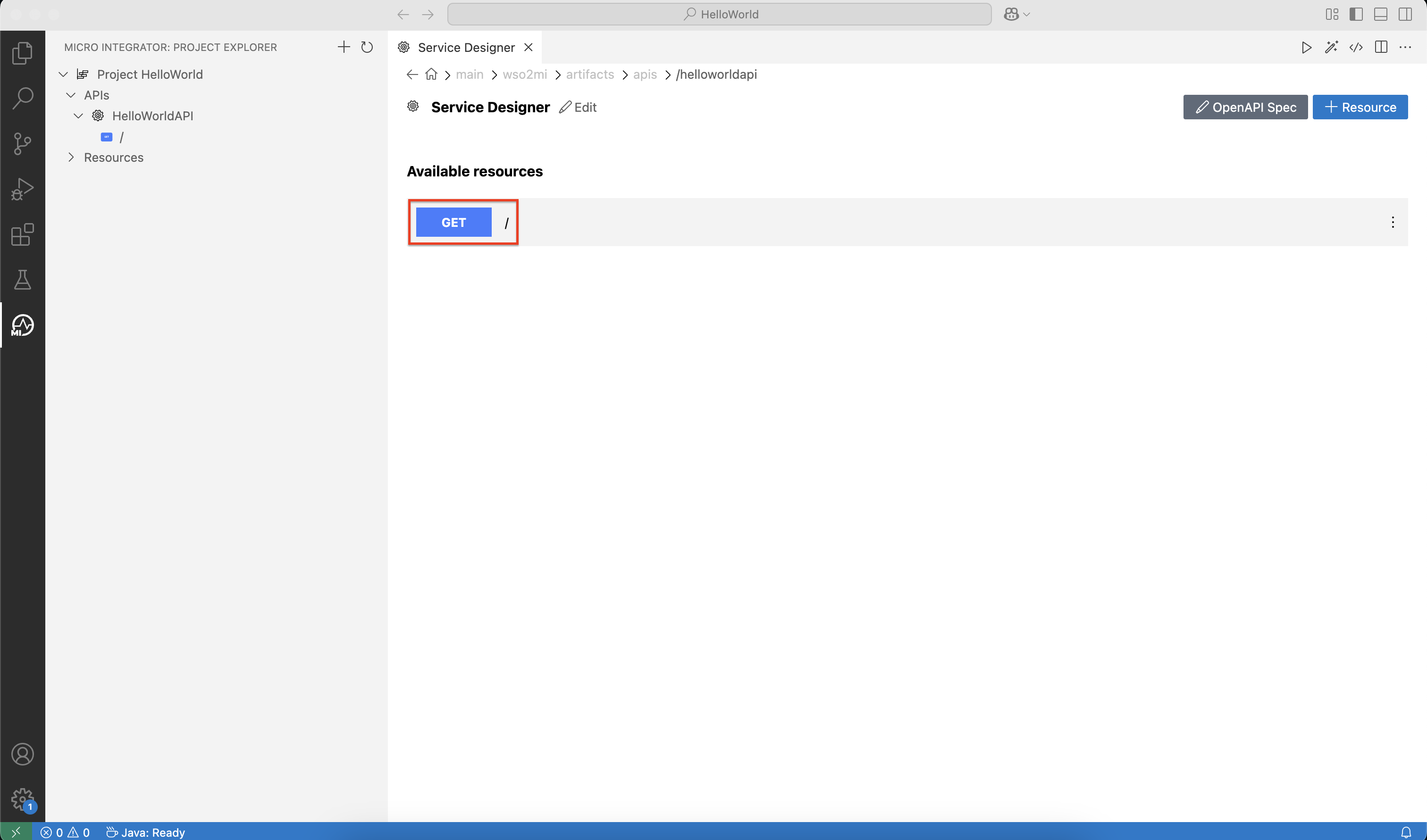Select the / resource in project tree
This screenshot has height=840, width=1427.
point(121,137)
